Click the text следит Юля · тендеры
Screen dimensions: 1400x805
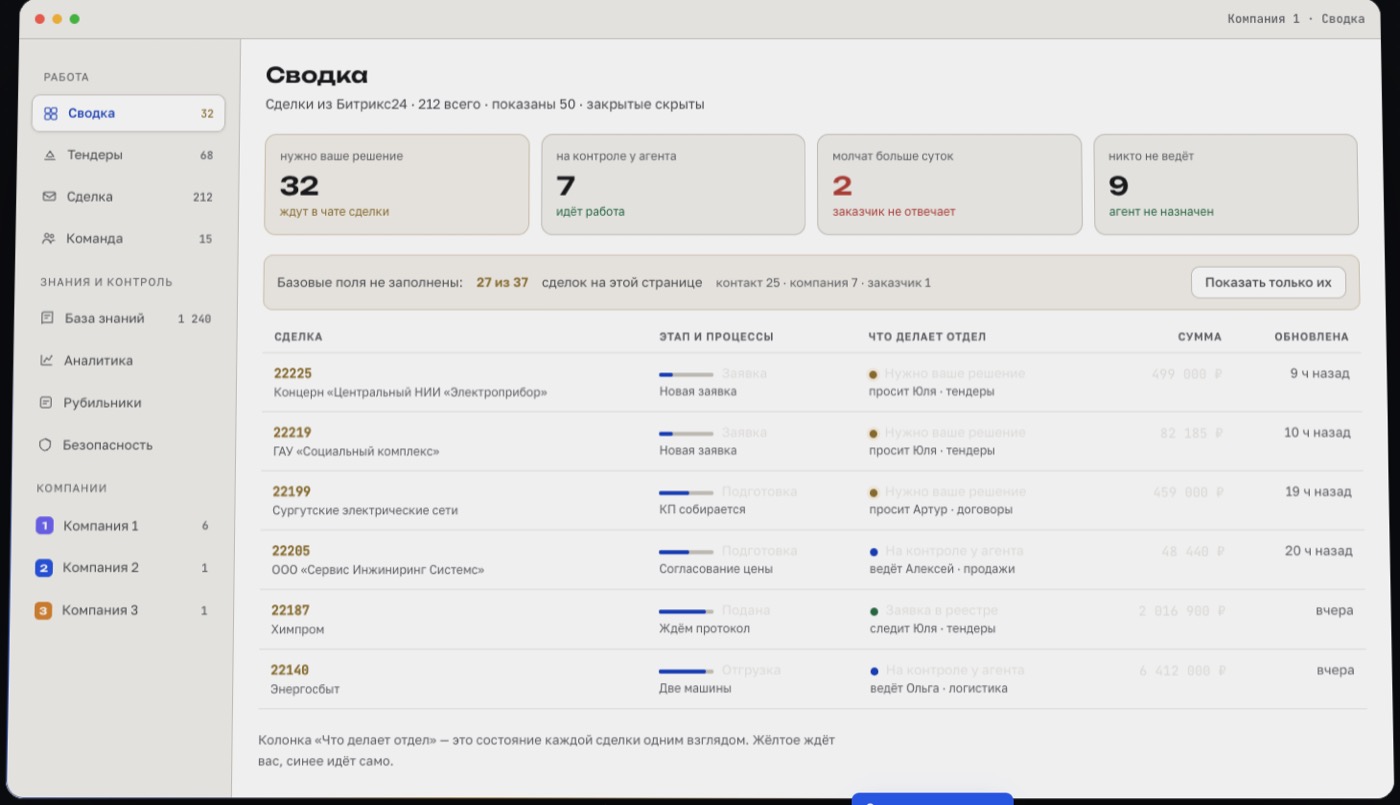[x=933, y=629]
